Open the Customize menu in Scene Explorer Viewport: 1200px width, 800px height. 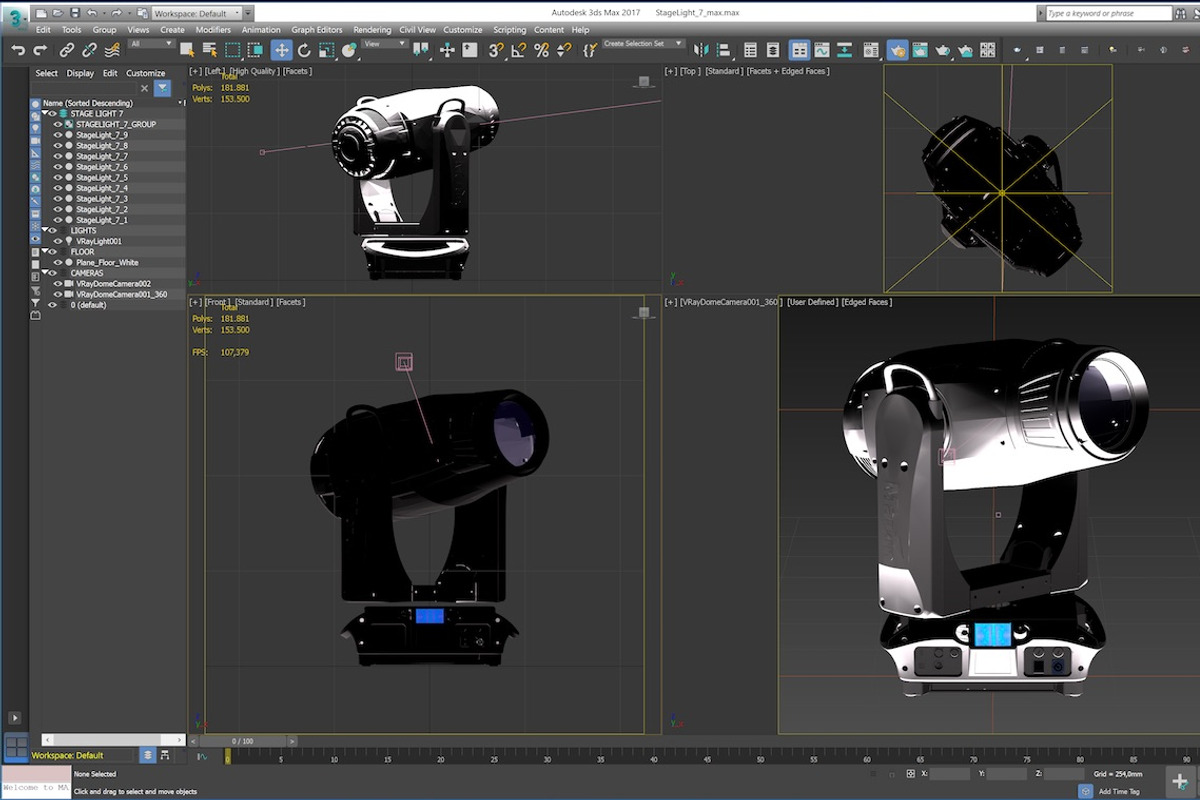pos(145,73)
